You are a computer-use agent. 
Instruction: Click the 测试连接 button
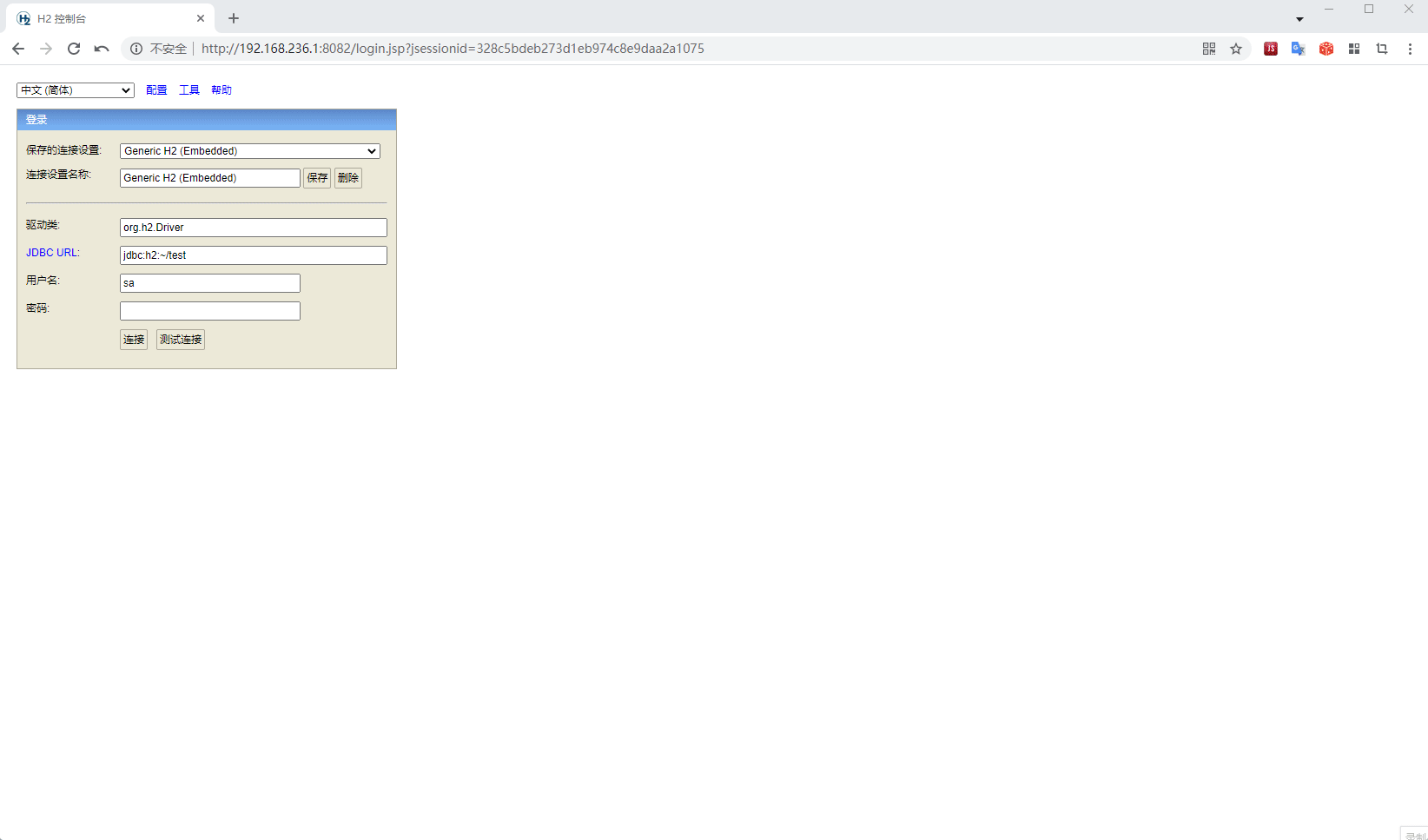181,340
